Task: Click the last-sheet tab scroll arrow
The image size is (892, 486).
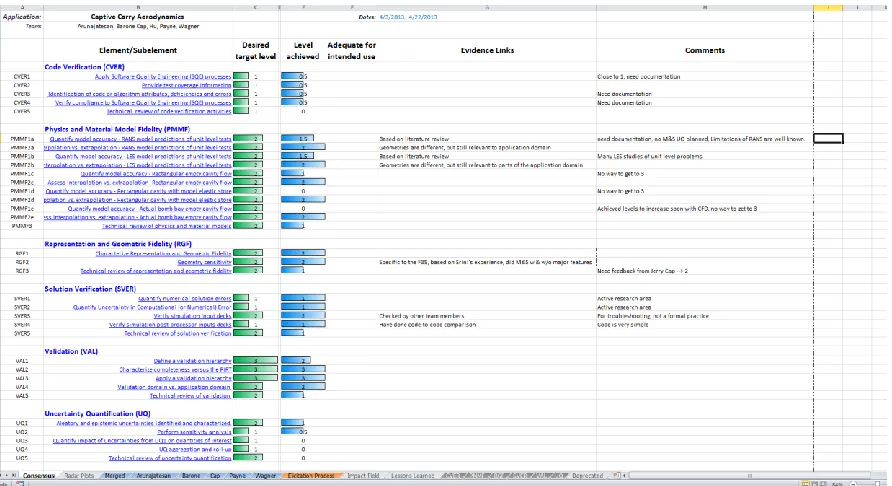Action: 15,475
